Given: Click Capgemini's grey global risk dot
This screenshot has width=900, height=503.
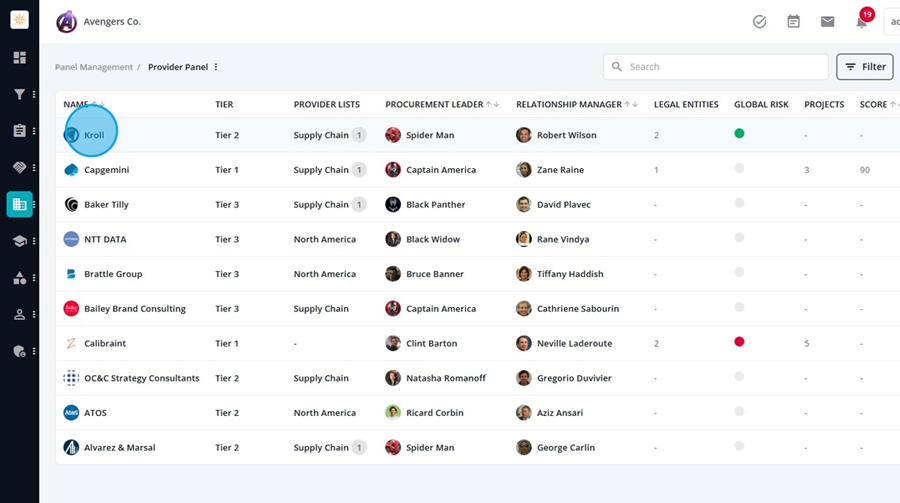Looking at the screenshot, I should coord(739,168).
